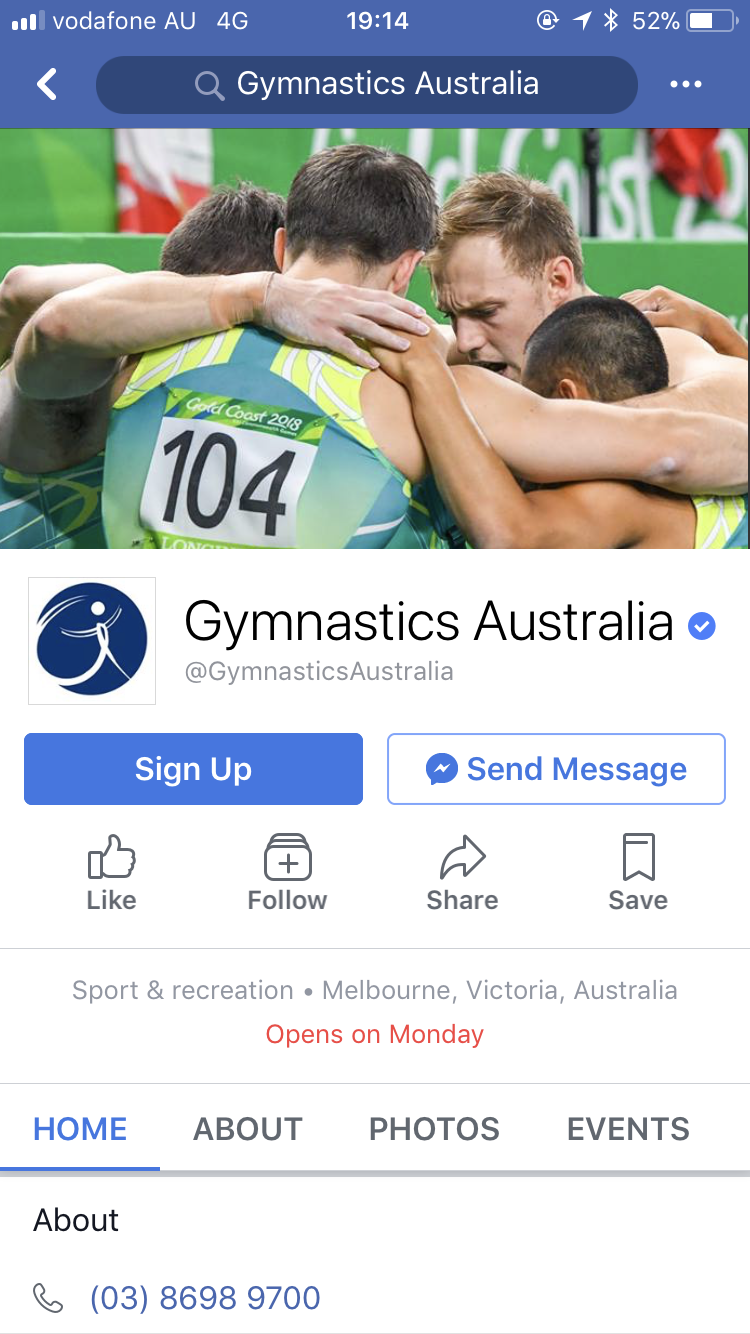Switch to the ABOUT tab

(248, 1129)
